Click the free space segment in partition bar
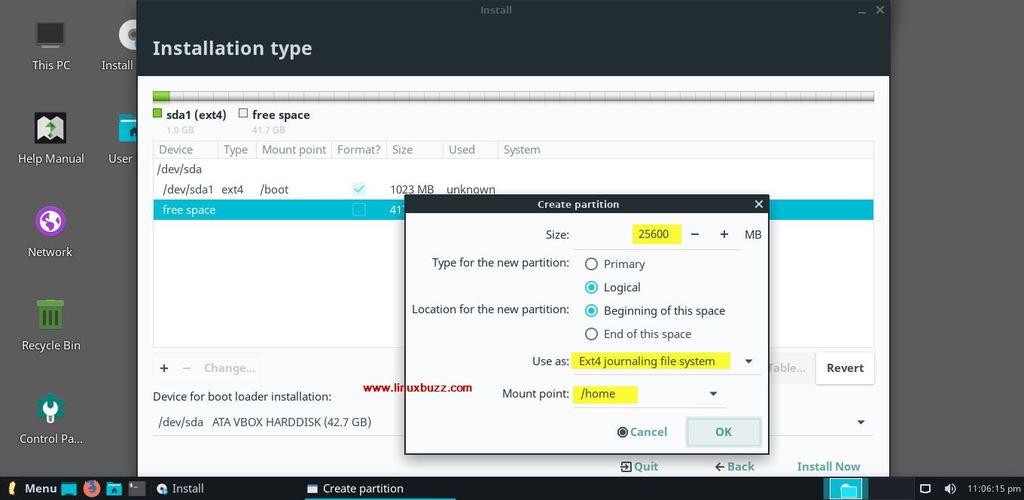1024x500 pixels. [x=522, y=97]
